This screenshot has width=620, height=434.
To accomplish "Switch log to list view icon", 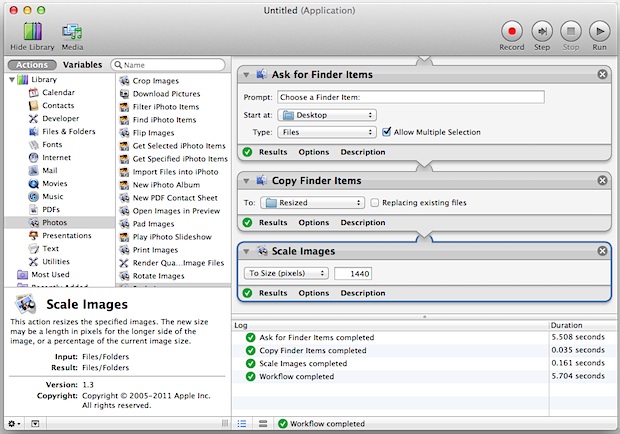I will click(x=242, y=424).
